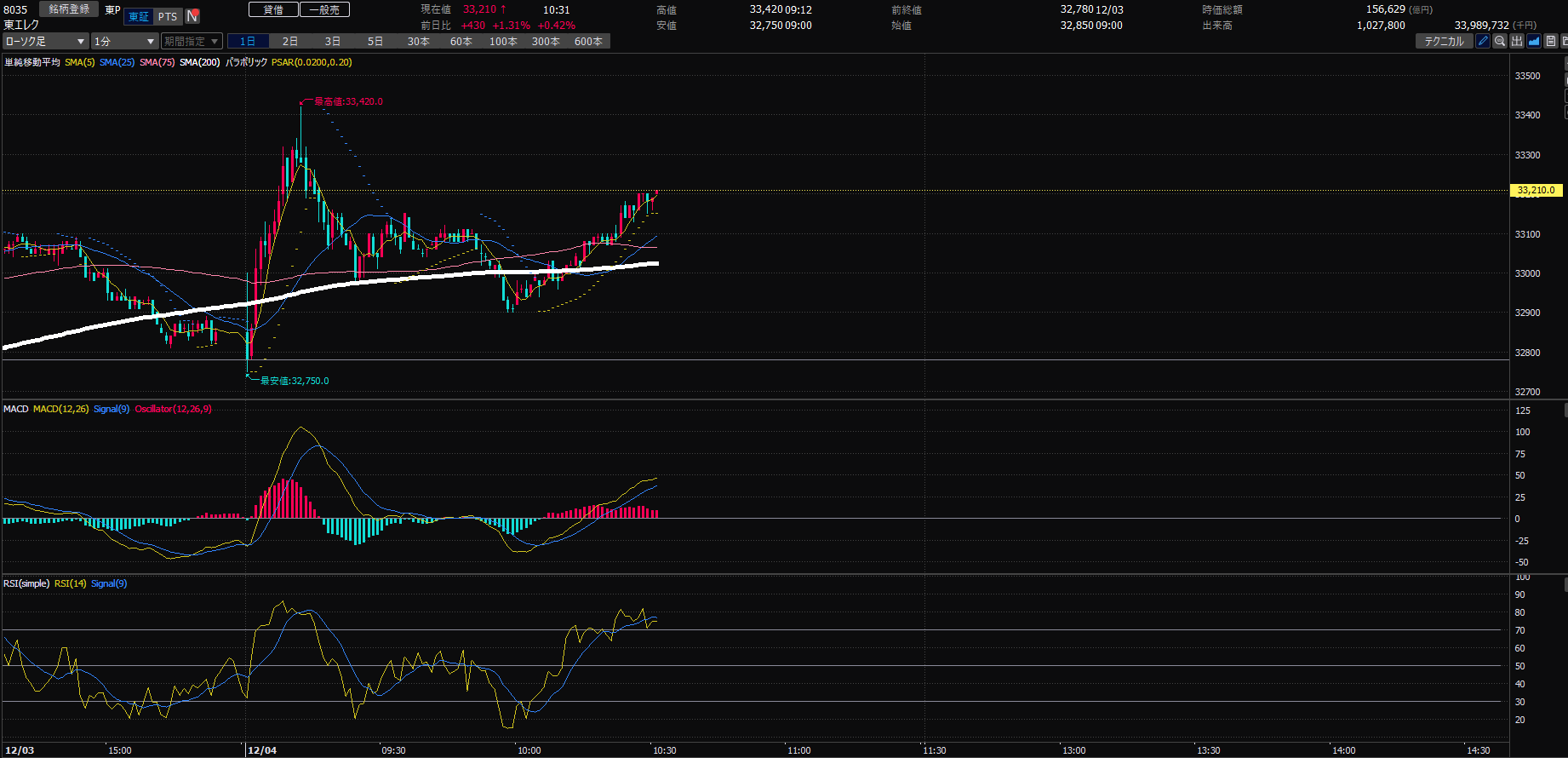The width and height of the screenshot is (1568, 758).
Task: Open the ローソク足 chart type dropdown
Action: click(x=45, y=41)
